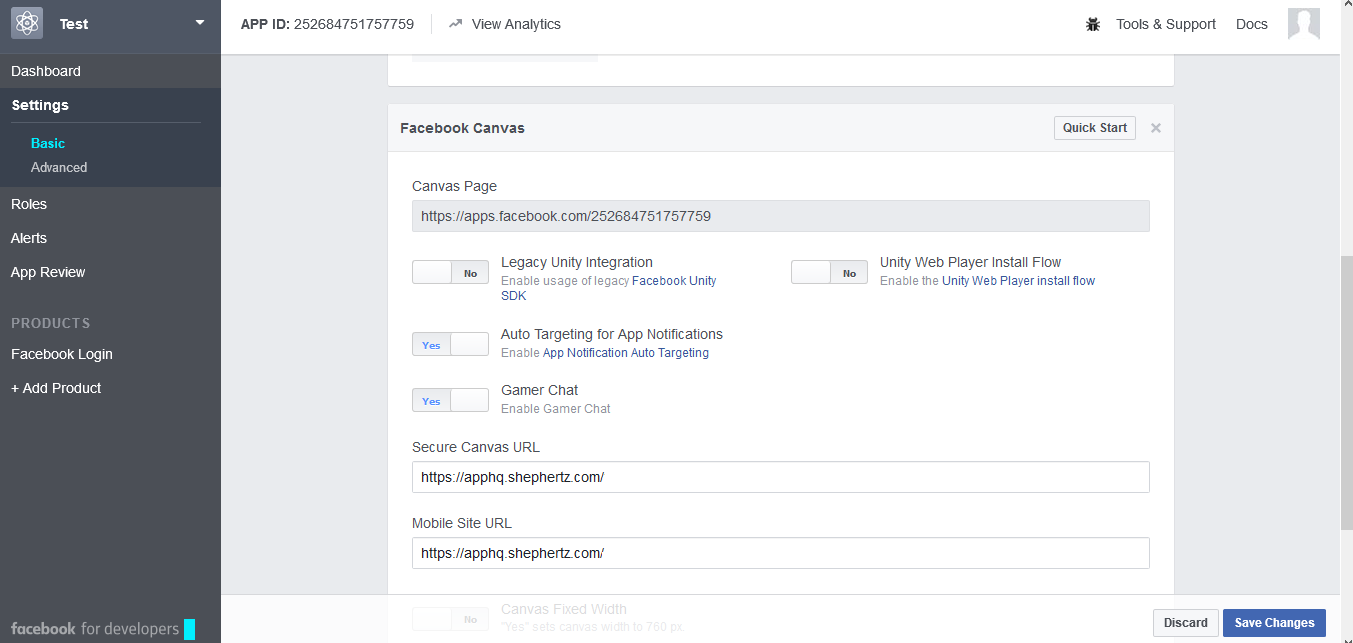The image size is (1353, 643).
Task: Toggle Unity Web Player Install Flow switch
Action: pos(829,273)
